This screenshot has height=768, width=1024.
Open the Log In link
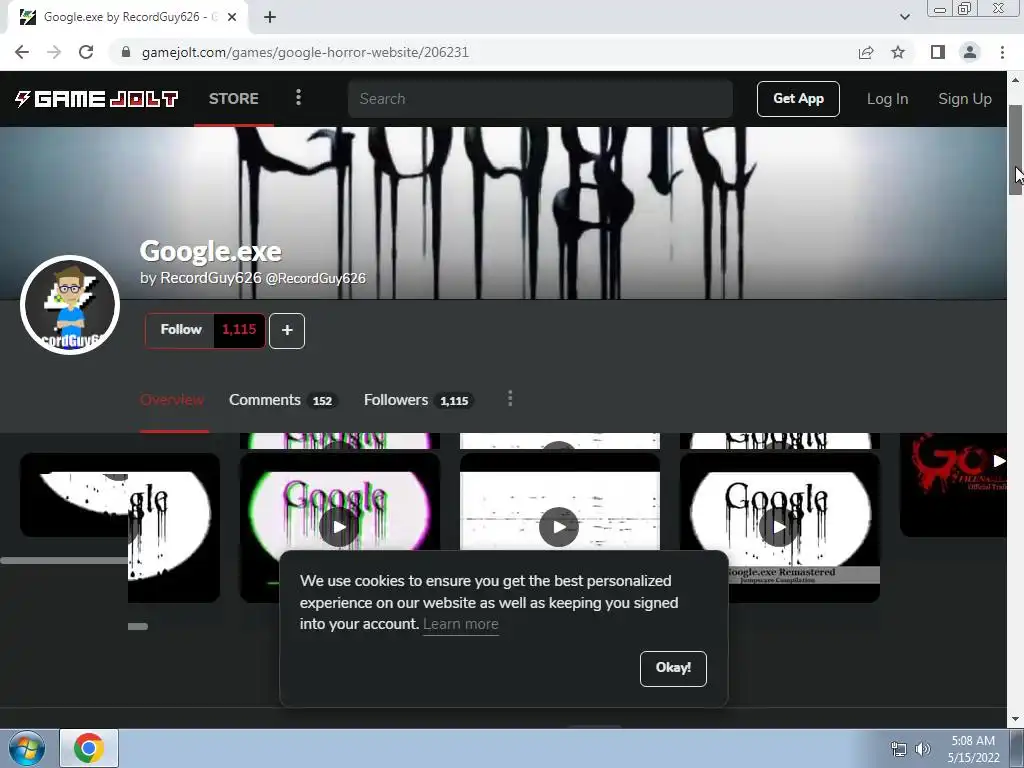pyautogui.click(x=887, y=99)
